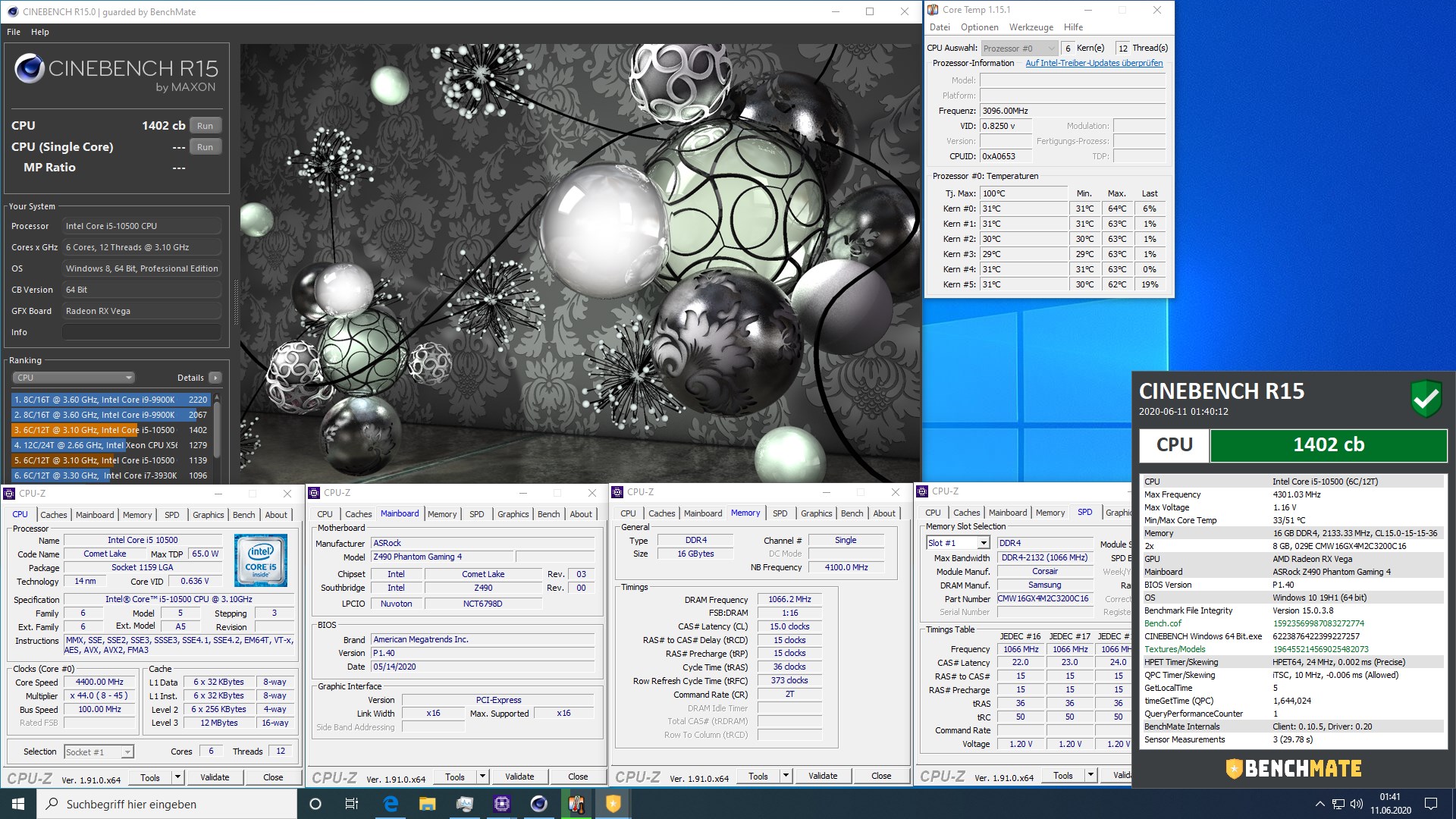Click the taskbar clock showing 01:41

pos(1390,804)
